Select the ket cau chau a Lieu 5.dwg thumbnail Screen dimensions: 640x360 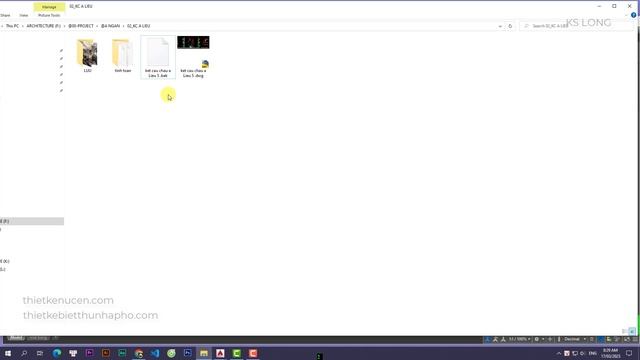(193, 57)
